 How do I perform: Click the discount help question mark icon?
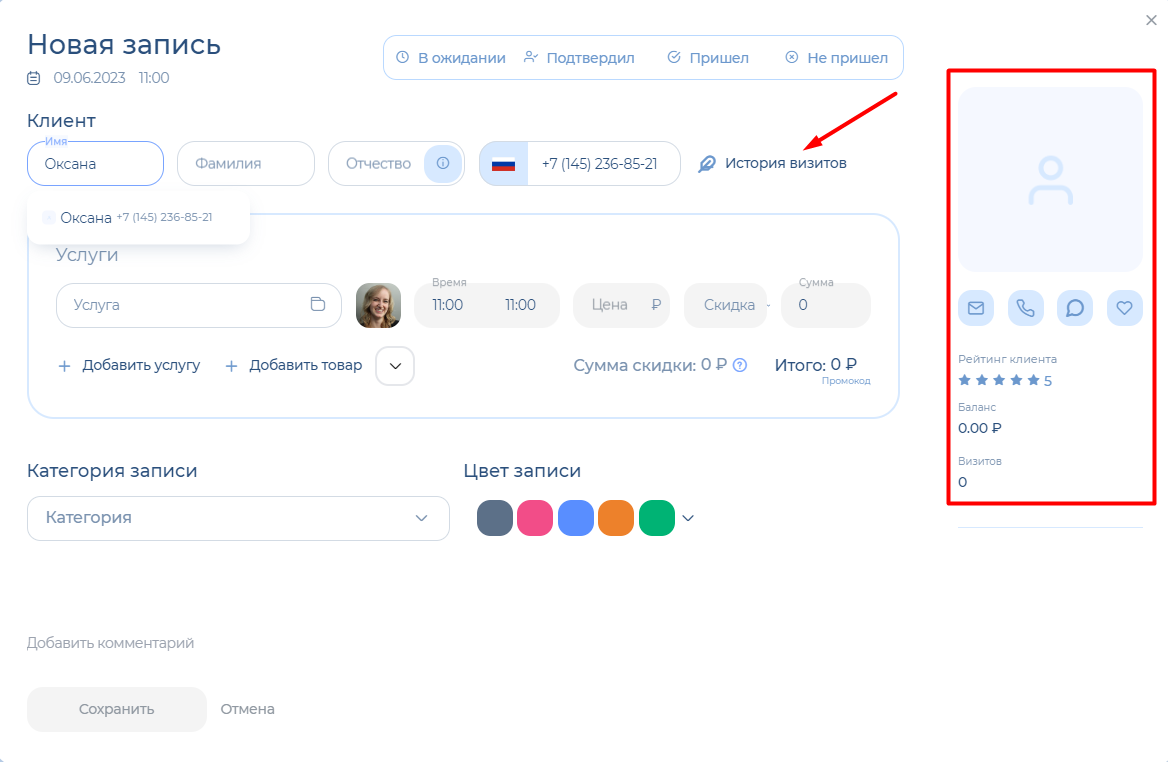tap(740, 366)
